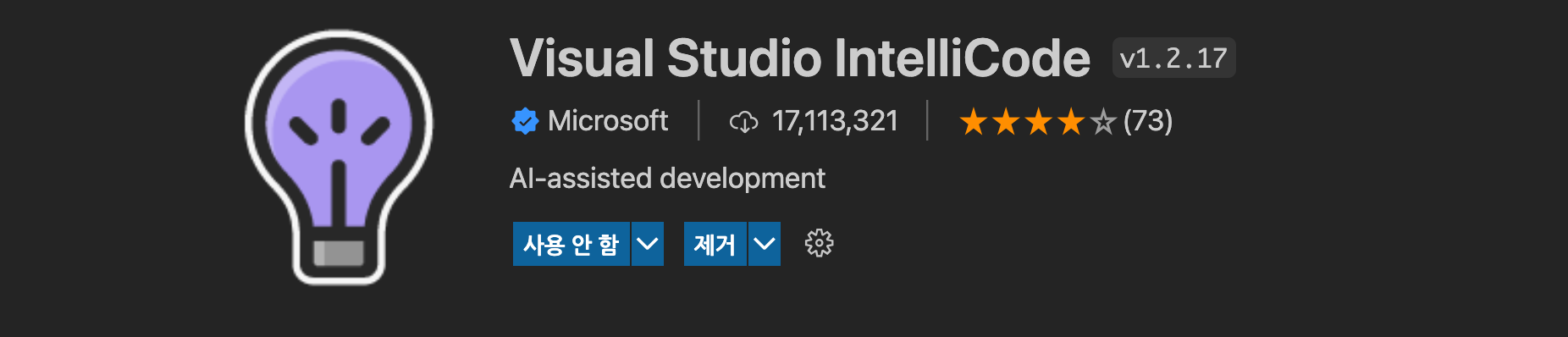Viewport: 1568px width, 337px height.
Task: Open the extension settings gear
Action: (819, 244)
